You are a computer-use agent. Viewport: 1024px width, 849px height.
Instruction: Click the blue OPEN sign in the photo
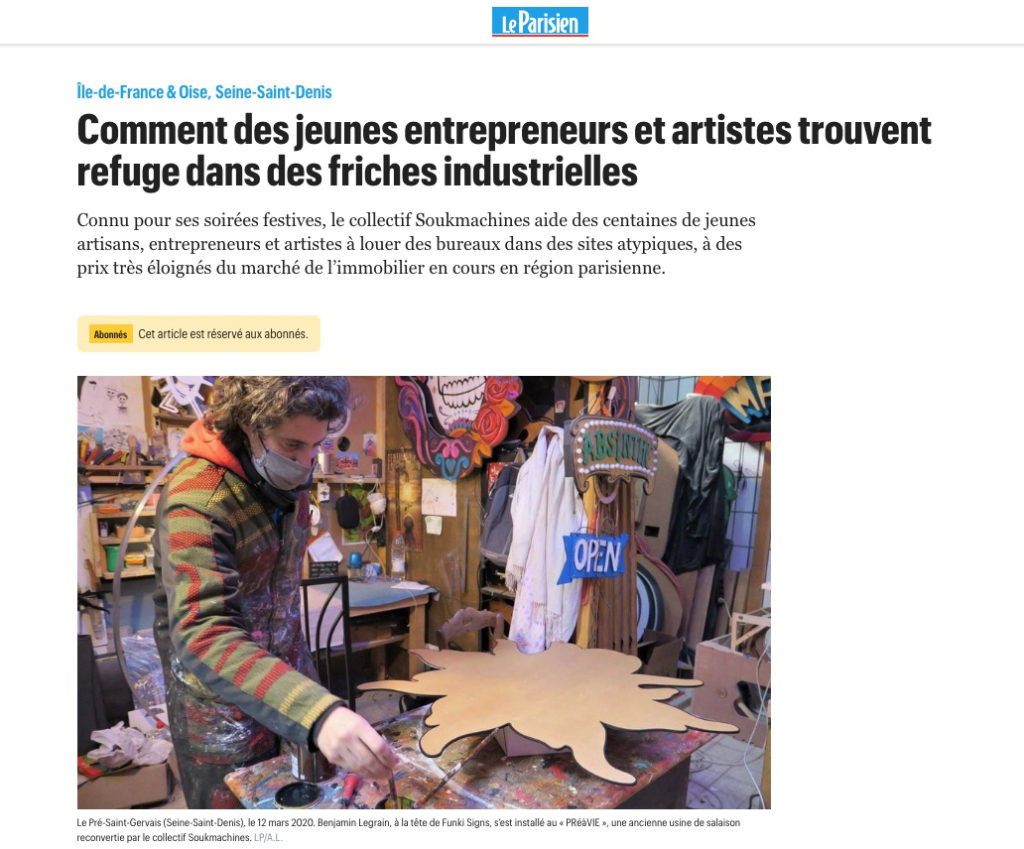tap(594, 557)
